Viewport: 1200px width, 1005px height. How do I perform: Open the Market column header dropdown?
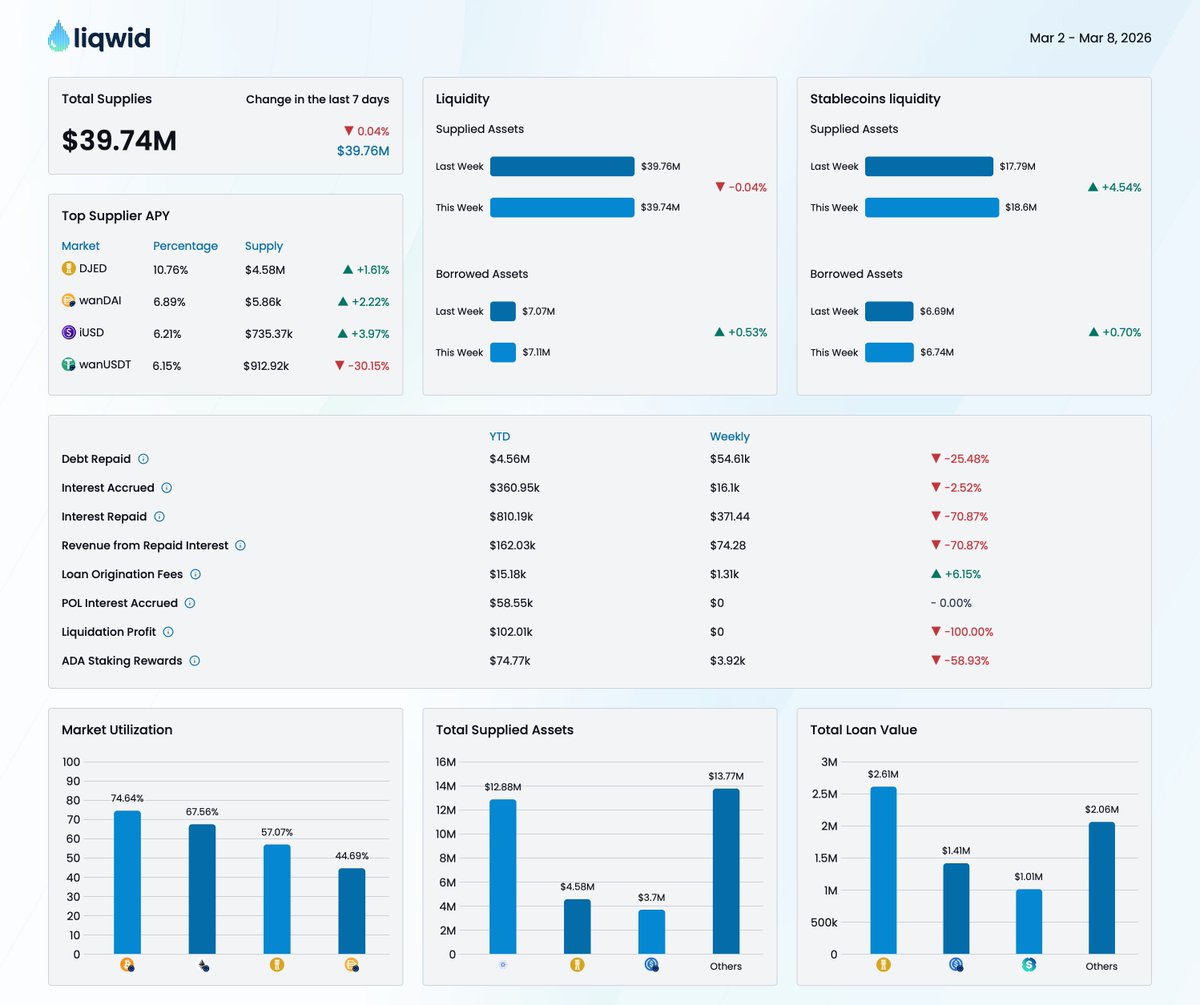[82, 246]
